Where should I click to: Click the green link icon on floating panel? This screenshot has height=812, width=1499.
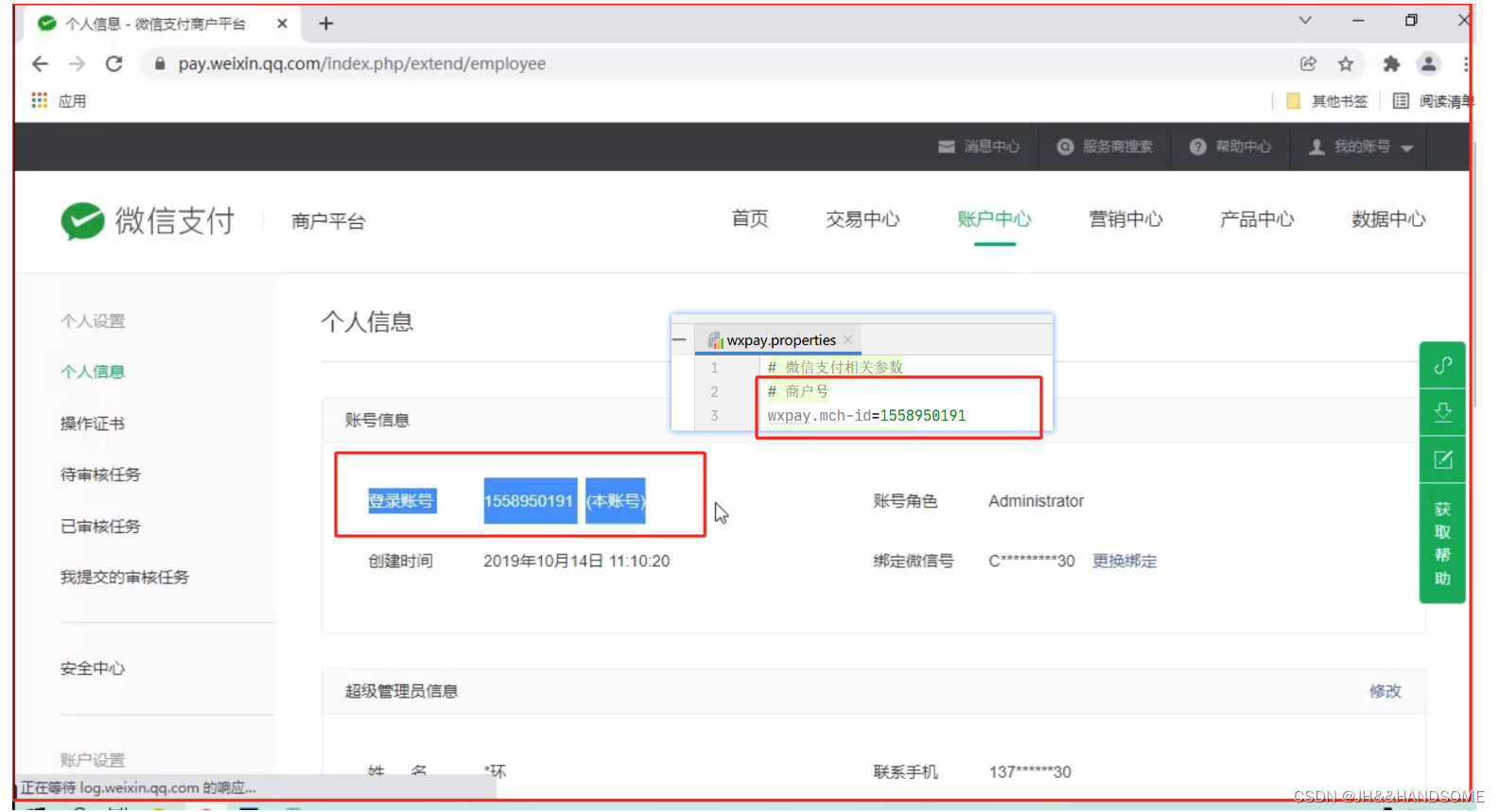(x=1442, y=366)
